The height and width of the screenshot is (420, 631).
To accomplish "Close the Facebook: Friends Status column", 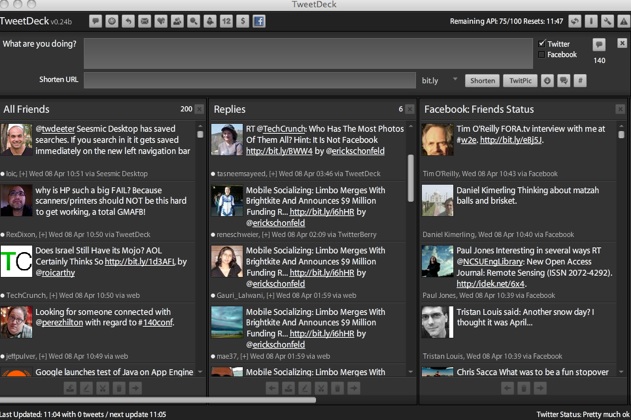I will click(x=620, y=109).
